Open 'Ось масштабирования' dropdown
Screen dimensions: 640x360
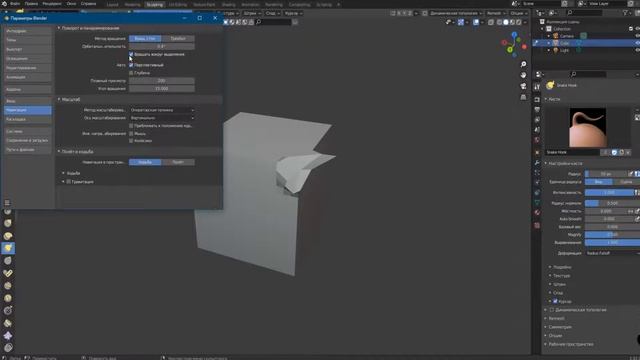pos(162,118)
